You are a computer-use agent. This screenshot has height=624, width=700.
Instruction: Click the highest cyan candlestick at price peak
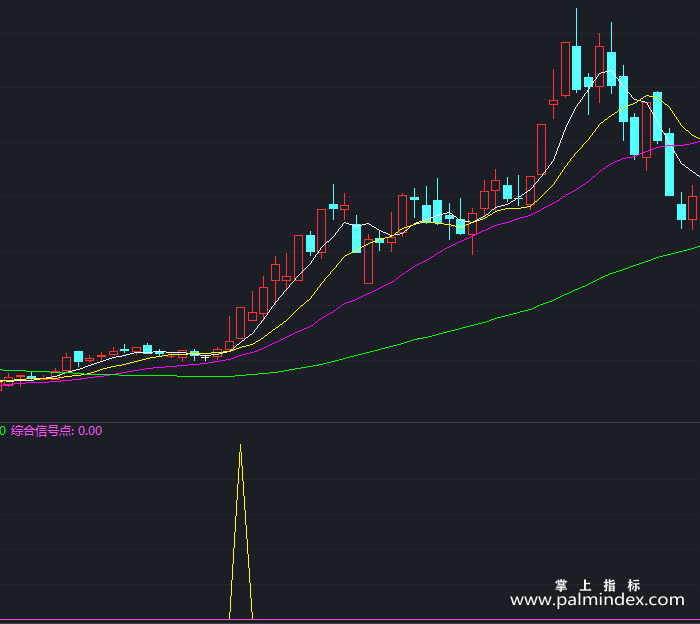pyautogui.click(x=576, y=68)
